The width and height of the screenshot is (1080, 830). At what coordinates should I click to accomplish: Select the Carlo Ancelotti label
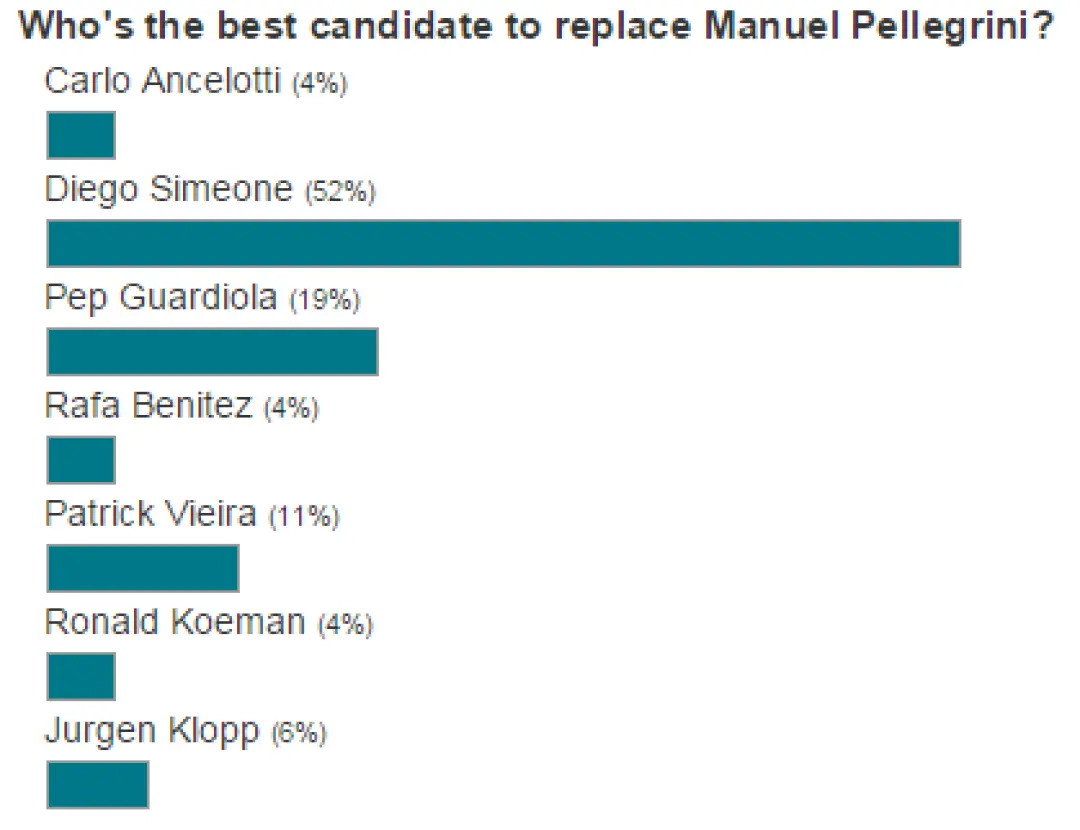tap(163, 81)
